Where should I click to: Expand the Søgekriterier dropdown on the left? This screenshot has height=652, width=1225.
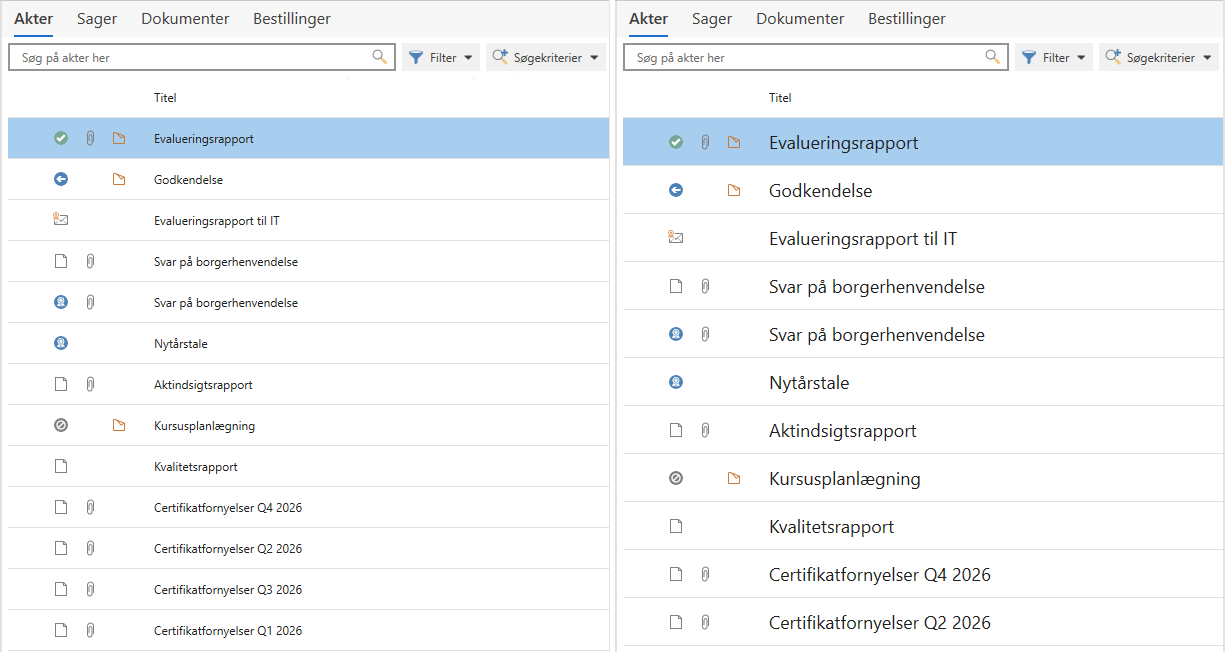point(546,57)
